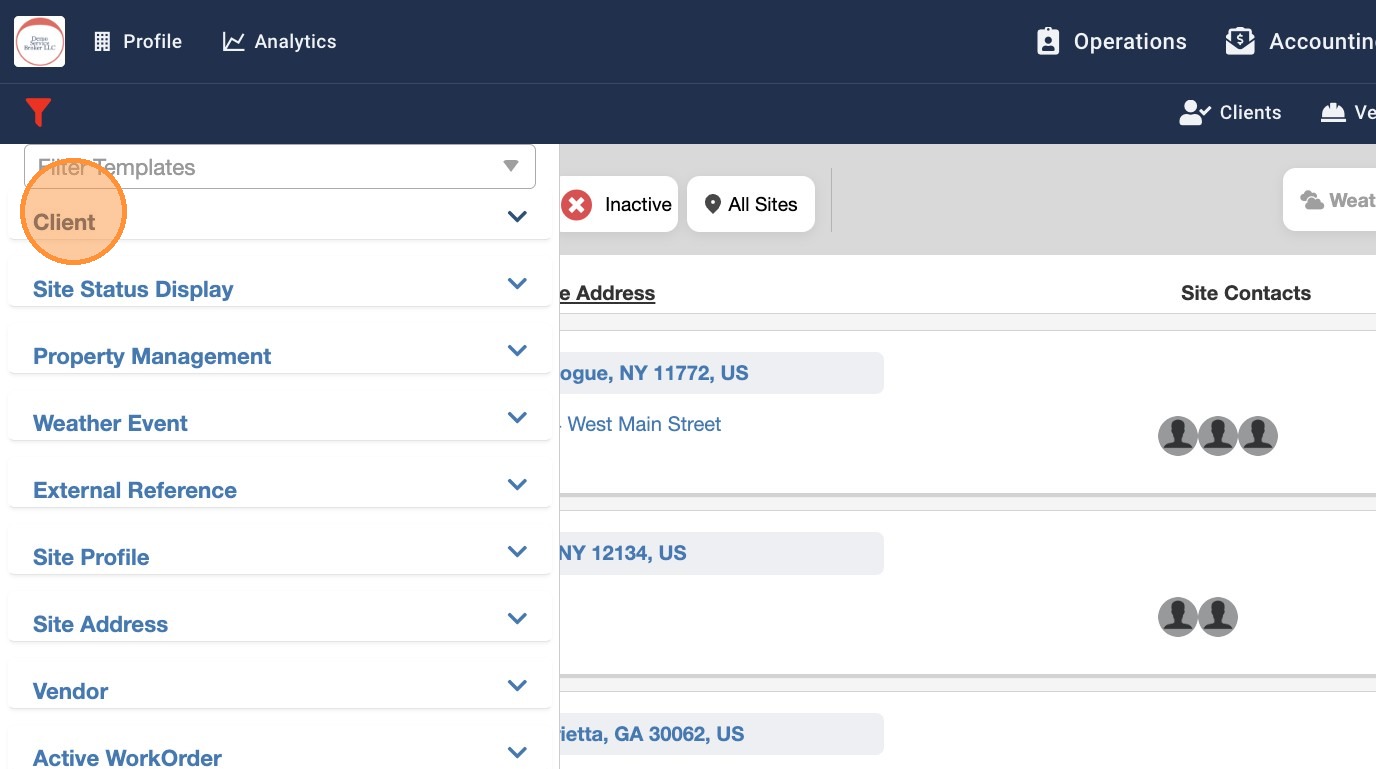Expand the Weather Event filter
1376x769 pixels.
pos(517,417)
